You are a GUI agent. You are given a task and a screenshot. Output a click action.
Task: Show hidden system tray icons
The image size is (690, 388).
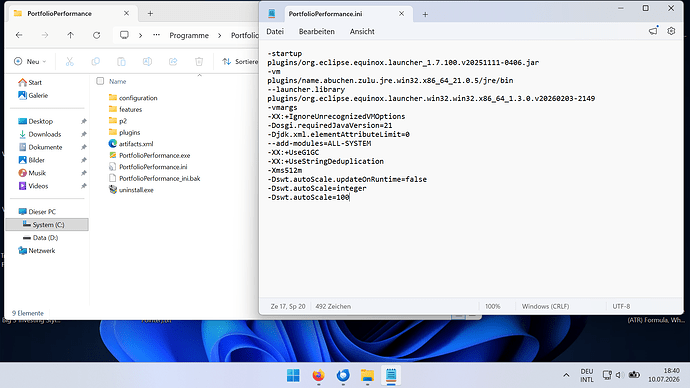(x=566, y=375)
